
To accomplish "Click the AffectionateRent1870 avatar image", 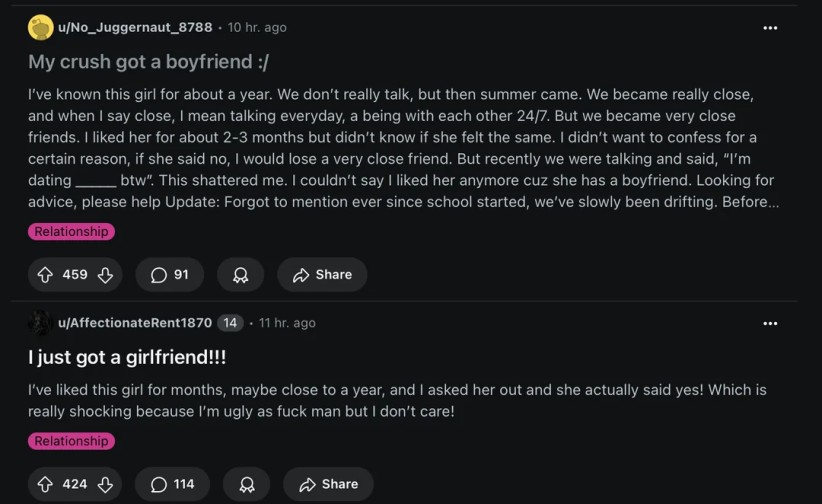I will 40,322.
